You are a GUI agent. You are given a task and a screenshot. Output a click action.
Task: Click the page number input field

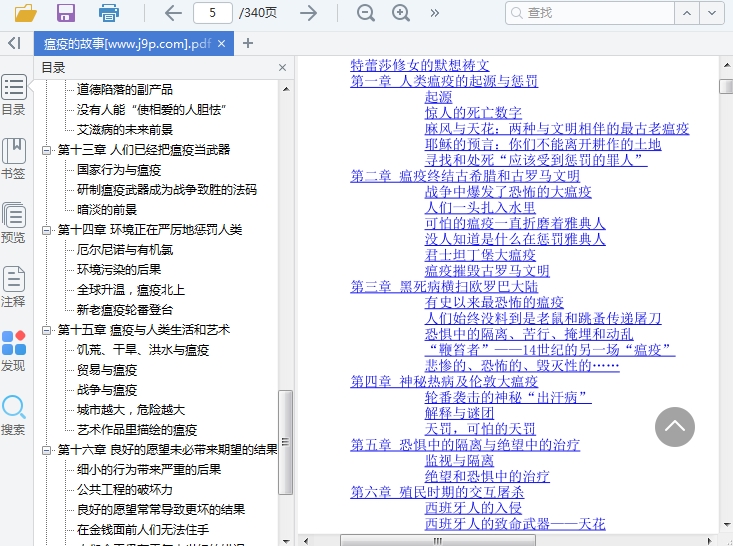(x=213, y=13)
